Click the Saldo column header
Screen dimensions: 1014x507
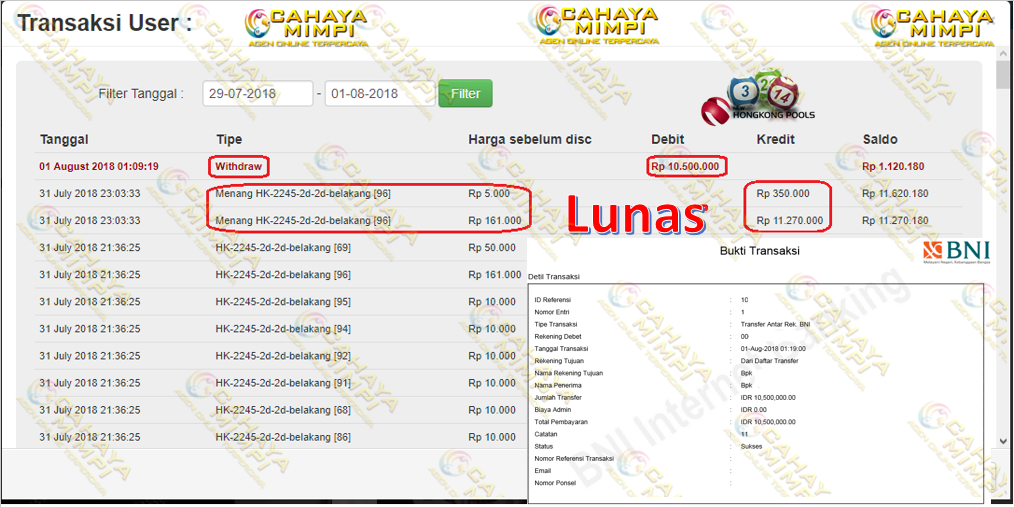tap(880, 139)
